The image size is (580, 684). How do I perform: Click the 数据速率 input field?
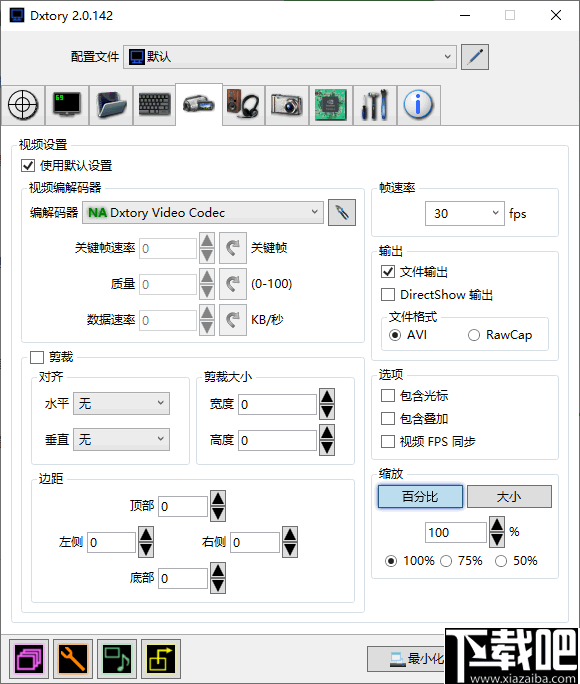coord(168,320)
